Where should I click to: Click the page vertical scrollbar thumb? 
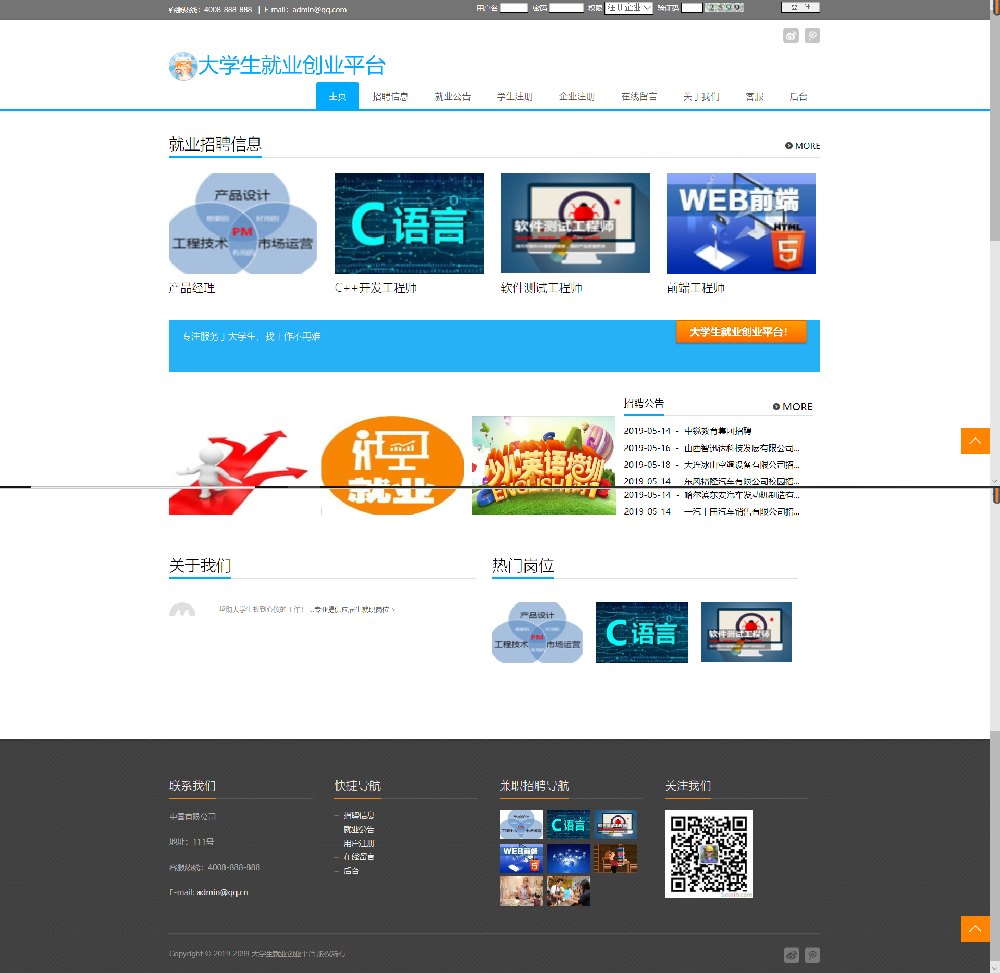tap(995, 128)
